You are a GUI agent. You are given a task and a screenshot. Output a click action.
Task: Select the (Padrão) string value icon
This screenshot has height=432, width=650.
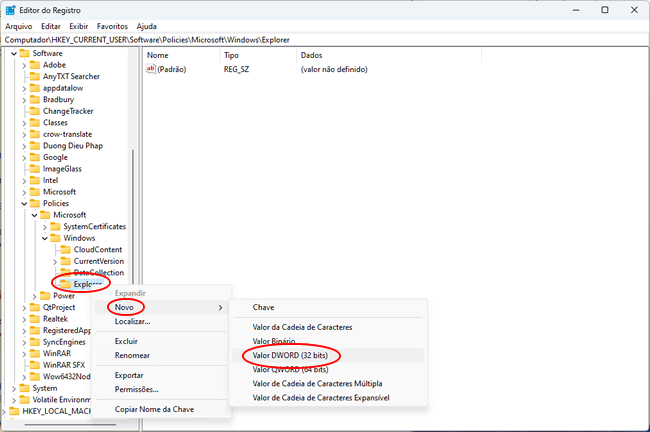click(151, 69)
